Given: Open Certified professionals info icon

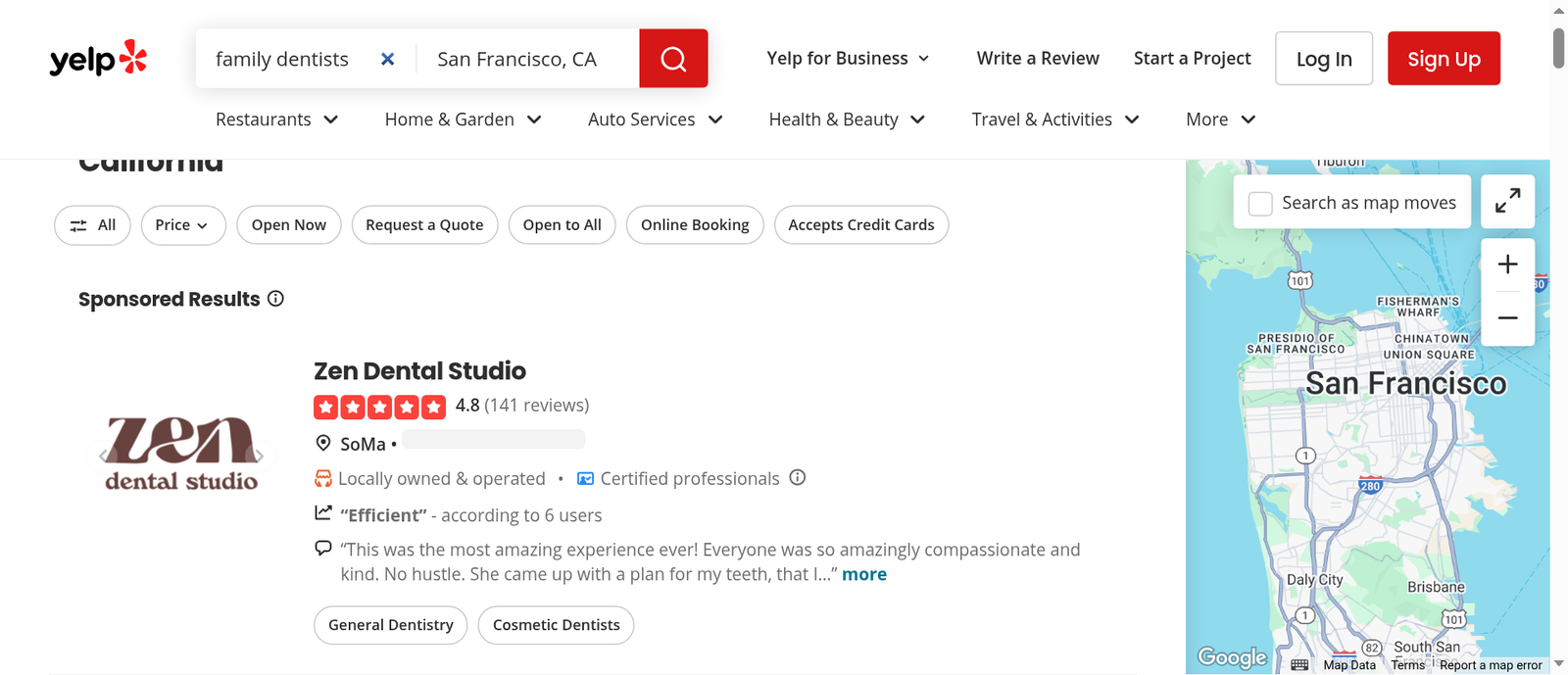Looking at the screenshot, I should click(x=798, y=477).
